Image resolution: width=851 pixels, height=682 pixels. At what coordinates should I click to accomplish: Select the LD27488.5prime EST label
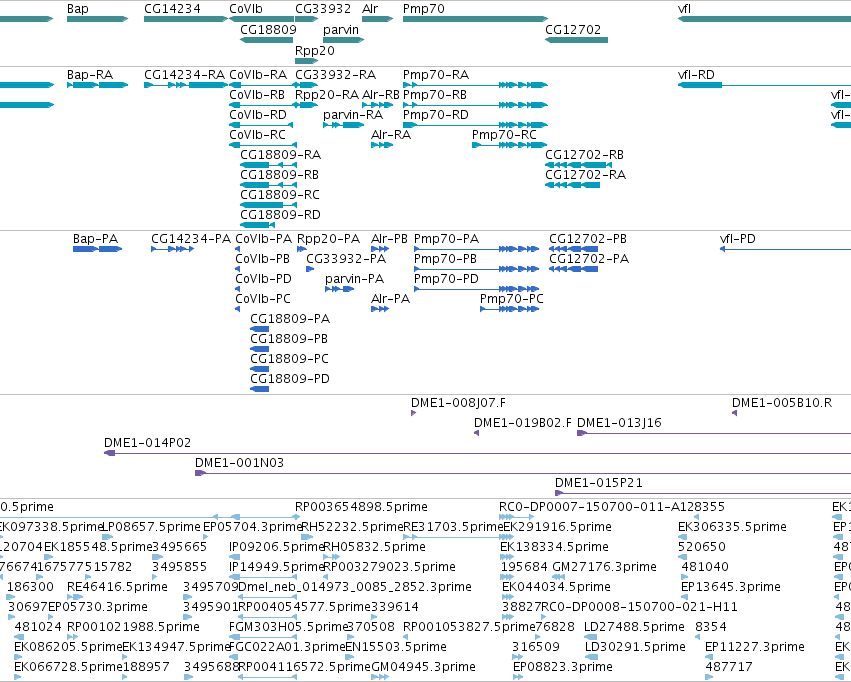click(x=634, y=627)
